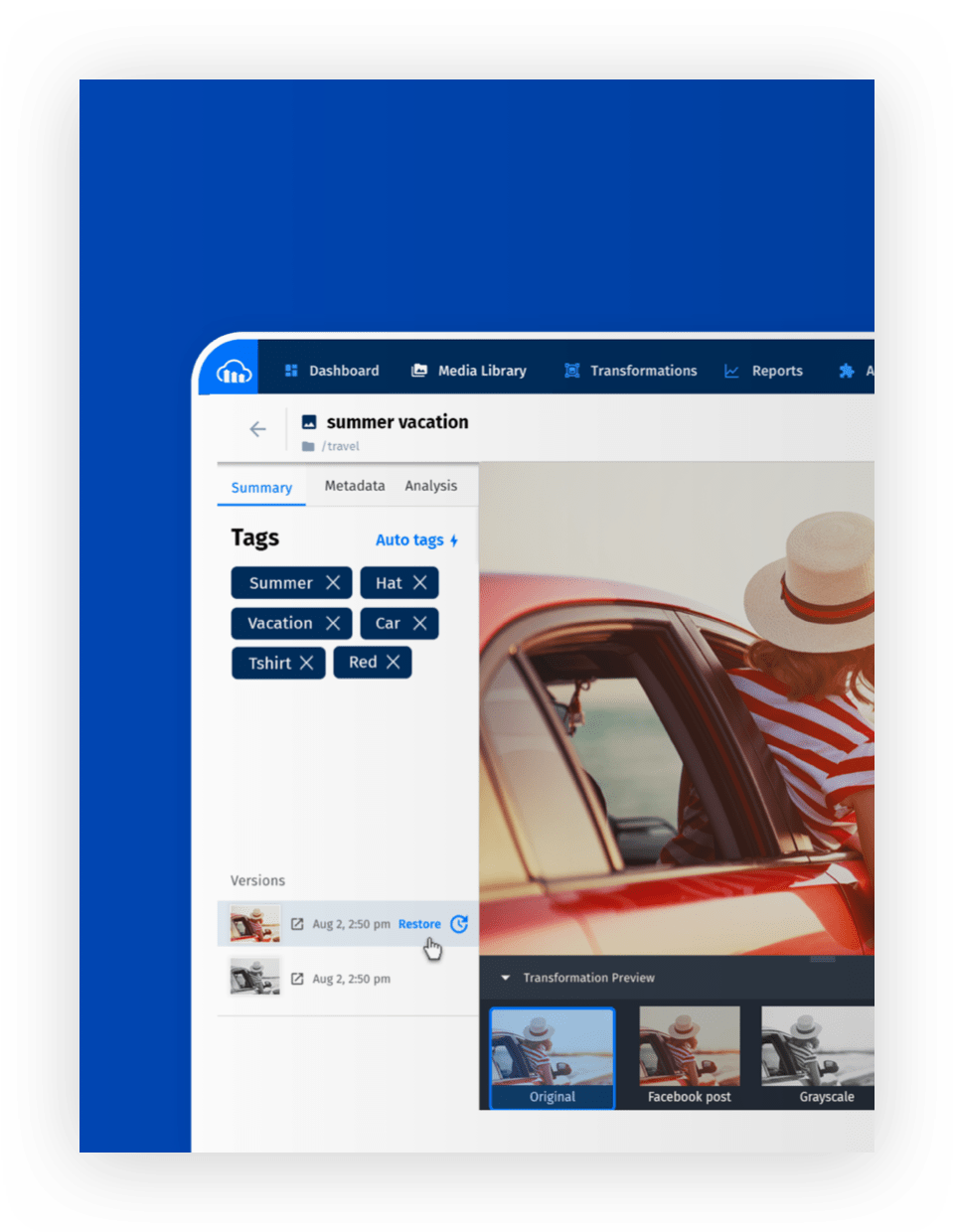
Task: Remove the Summer tag with its X
Action: [x=333, y=583]
